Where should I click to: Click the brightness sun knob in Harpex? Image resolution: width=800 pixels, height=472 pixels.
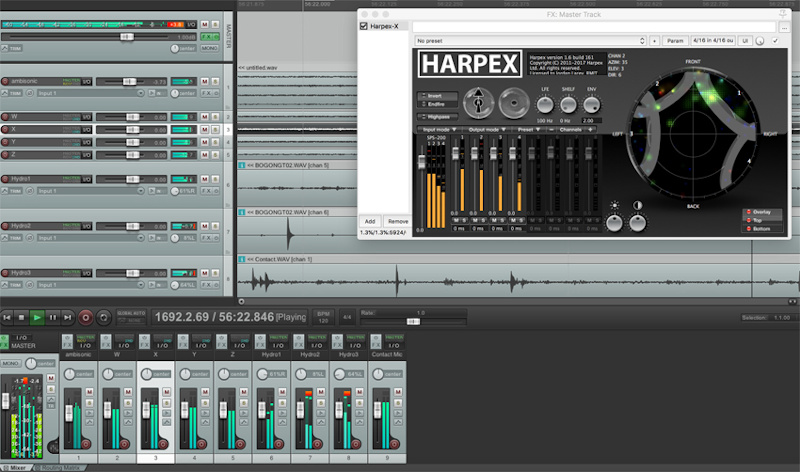pos(614,222)
